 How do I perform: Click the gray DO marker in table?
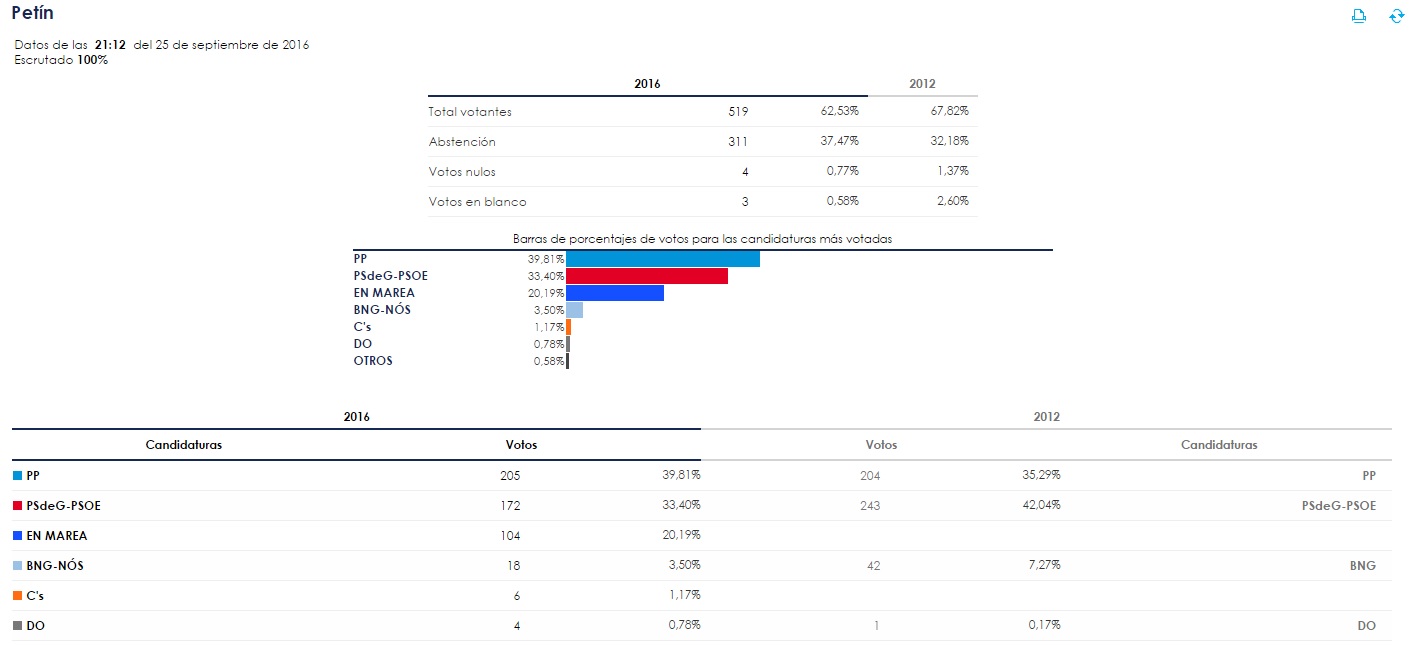coord(18,626)
